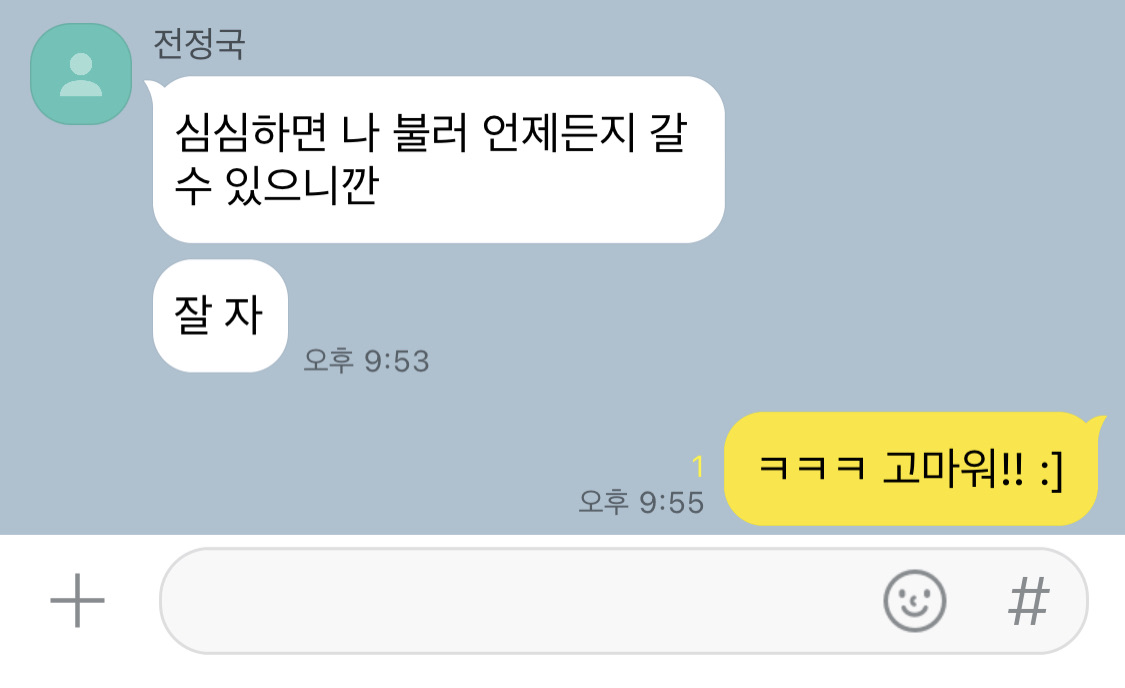Tap the second line 수 있으니깐 of the message
1125x688 pixels.
click(276, 187)
